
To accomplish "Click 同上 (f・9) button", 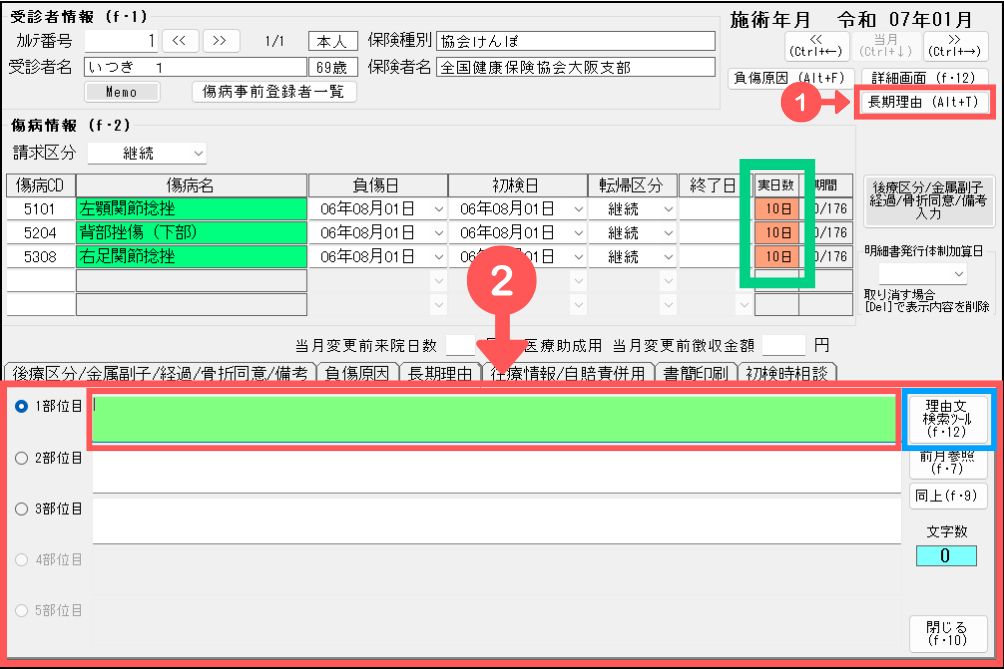I will tap(948, 495).
